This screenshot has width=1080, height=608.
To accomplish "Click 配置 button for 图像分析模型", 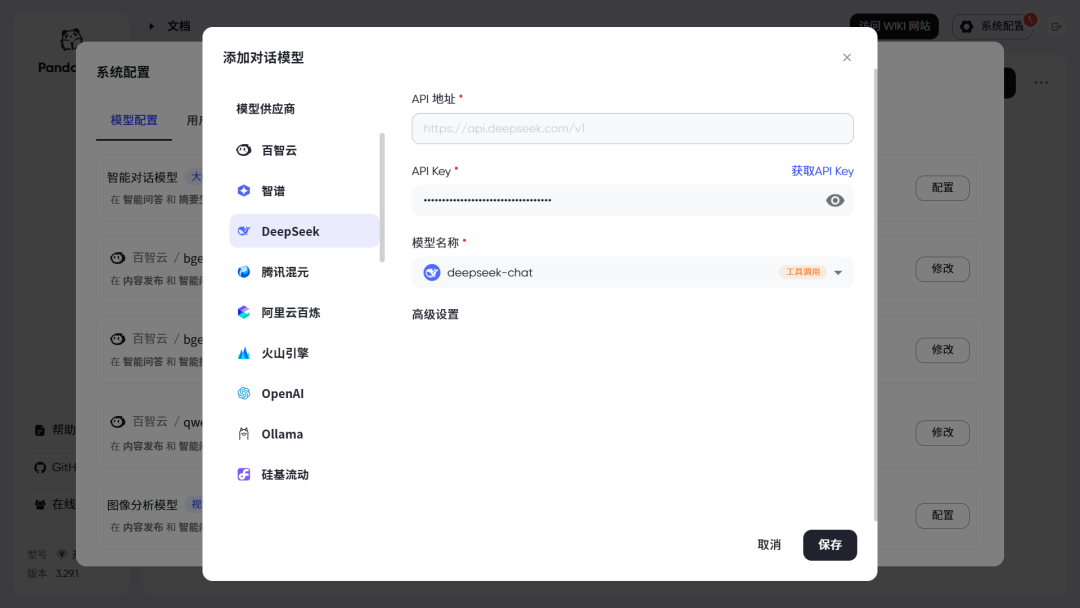I will pyautogui.click(x=942, y=515).
